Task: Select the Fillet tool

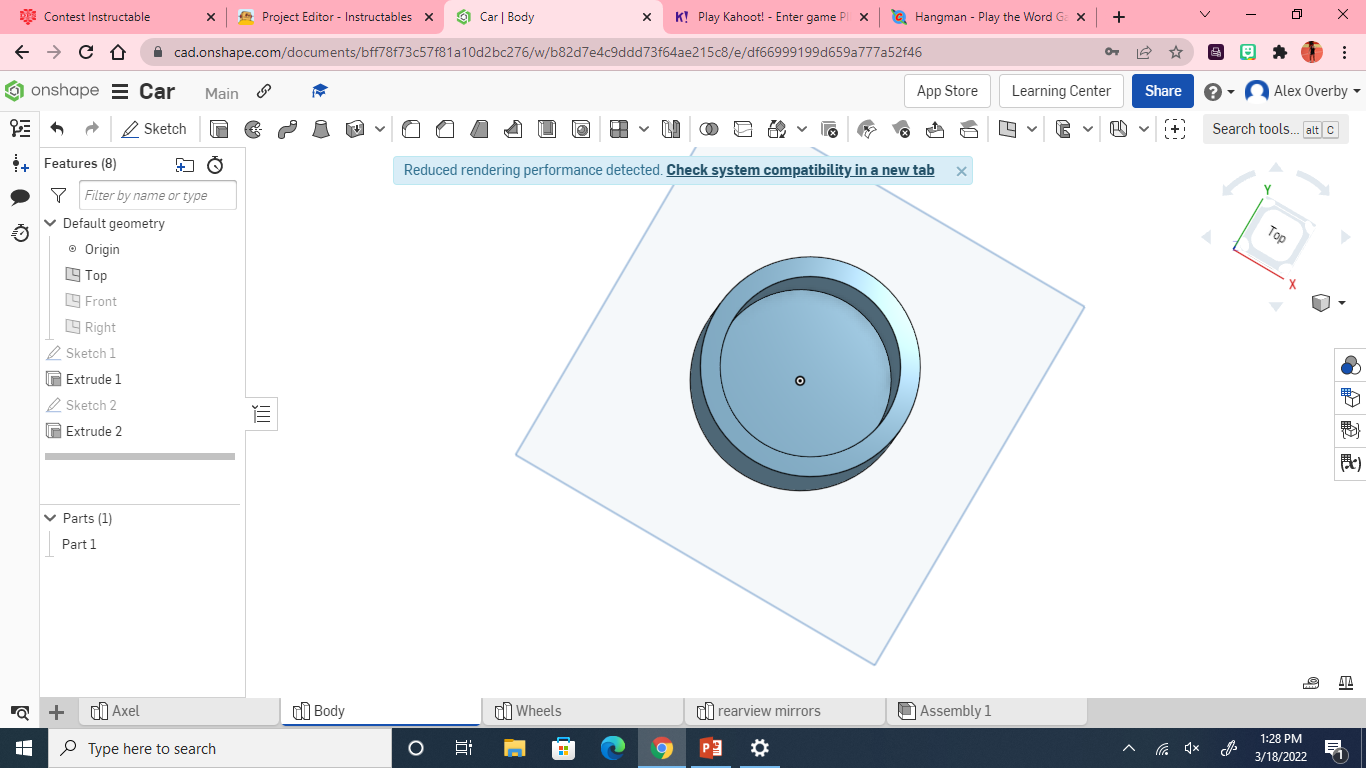Action: pyautogui.click(x=412, y=129)
